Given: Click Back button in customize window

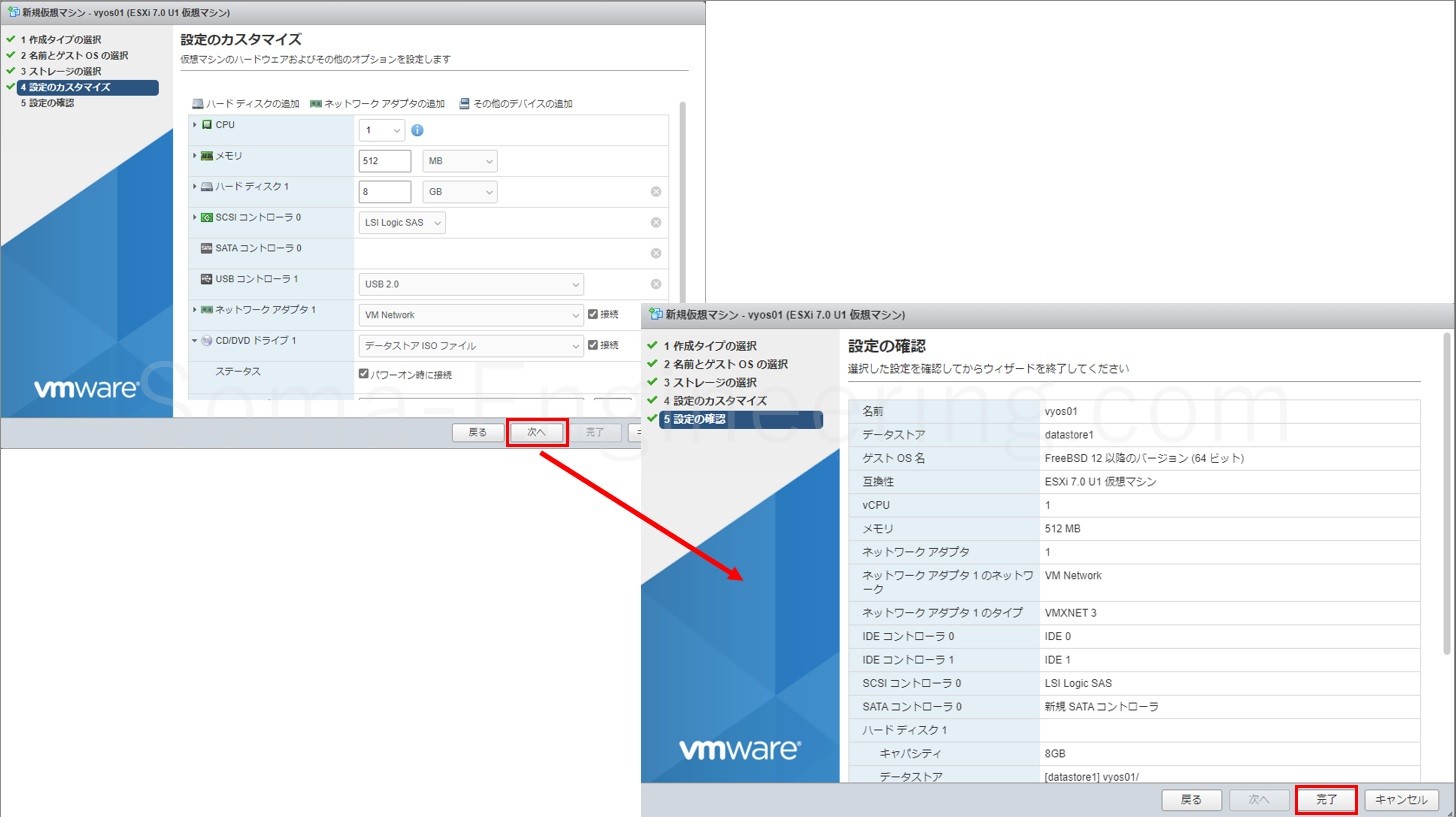Looking at the screenshot, I should 477,433.
